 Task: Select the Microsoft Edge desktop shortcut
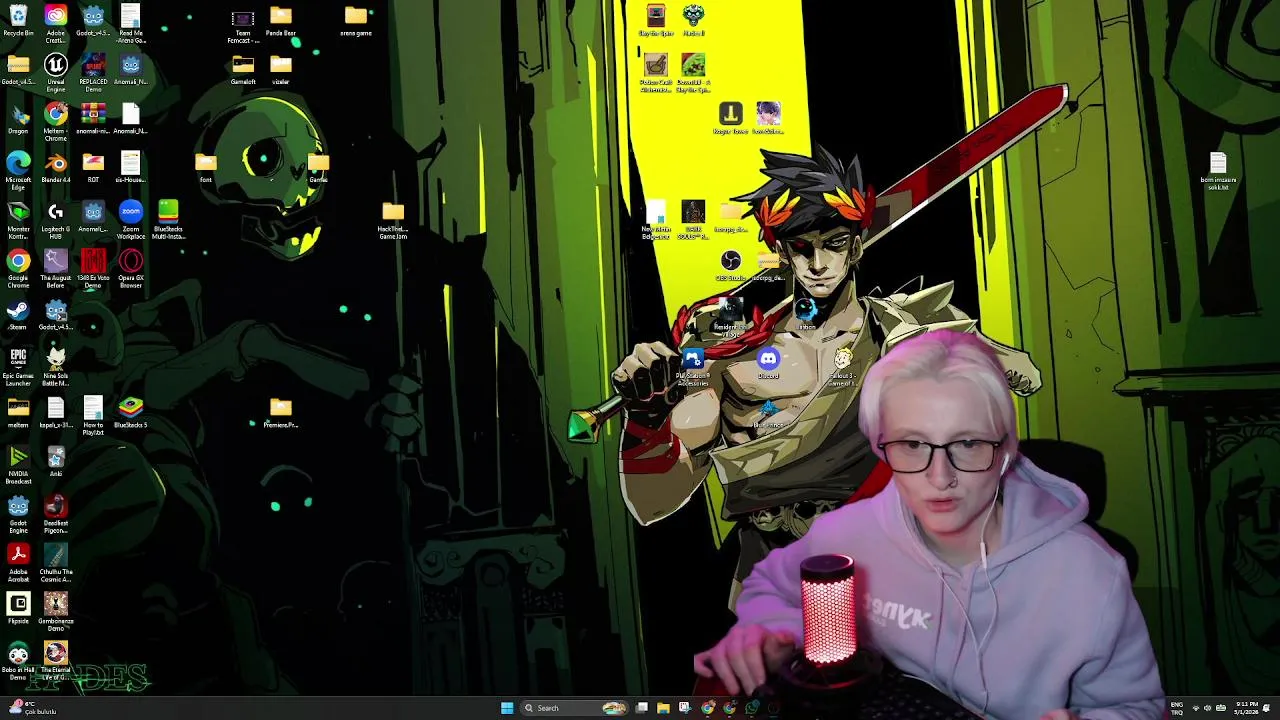click(x=18, y=171)
